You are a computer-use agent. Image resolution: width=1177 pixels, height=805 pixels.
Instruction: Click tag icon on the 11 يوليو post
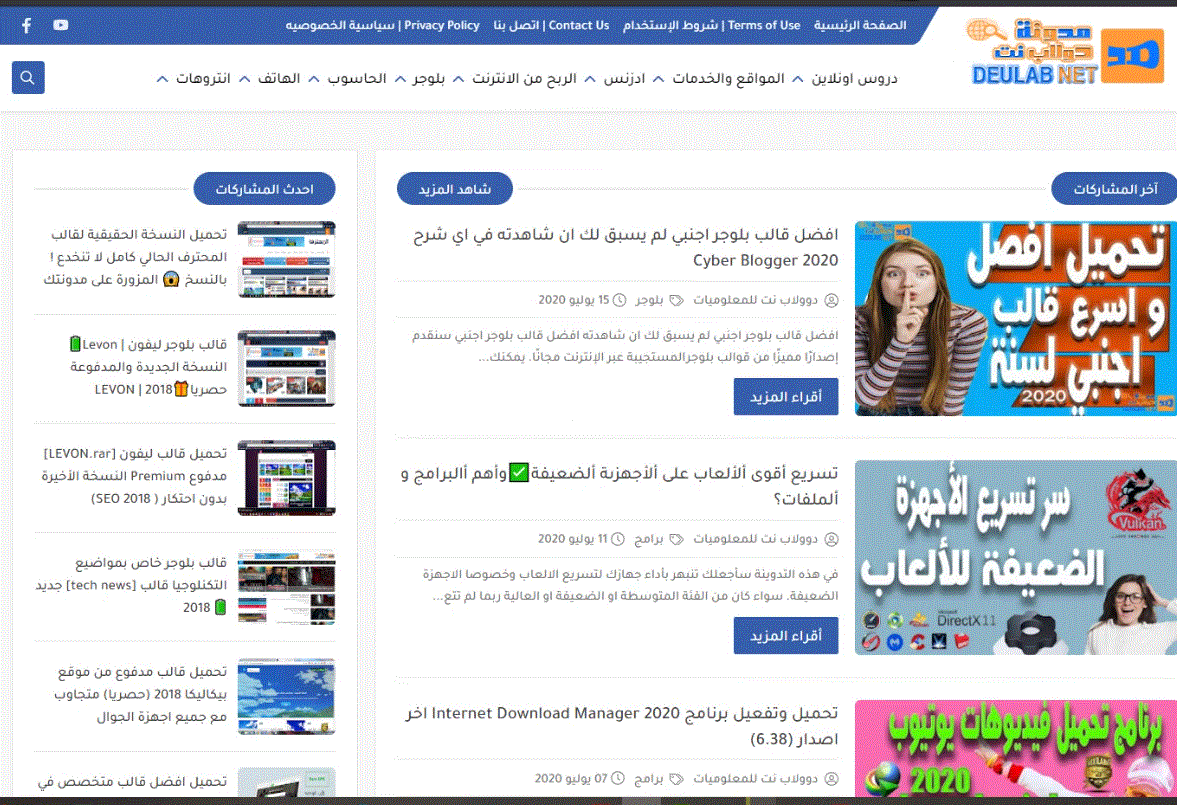[676, 539]
